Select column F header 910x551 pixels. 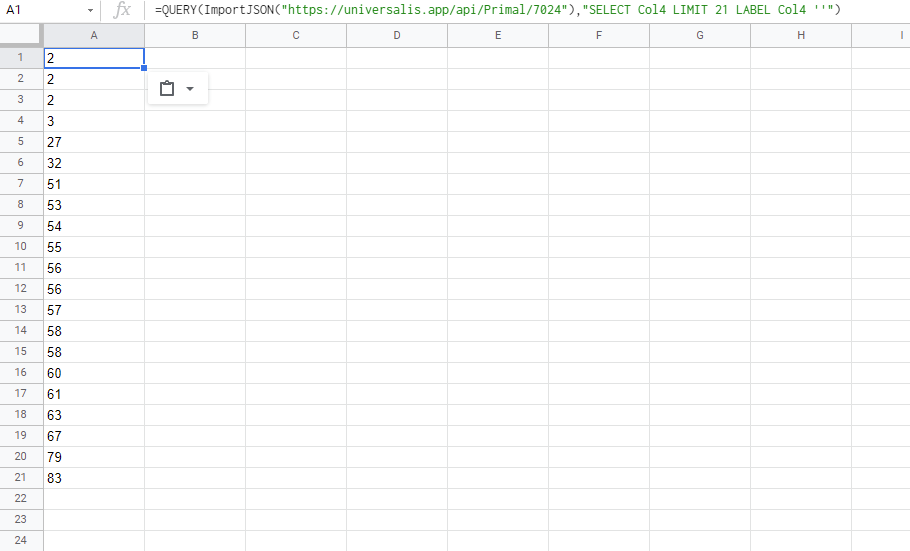click(x=599, y=35)
